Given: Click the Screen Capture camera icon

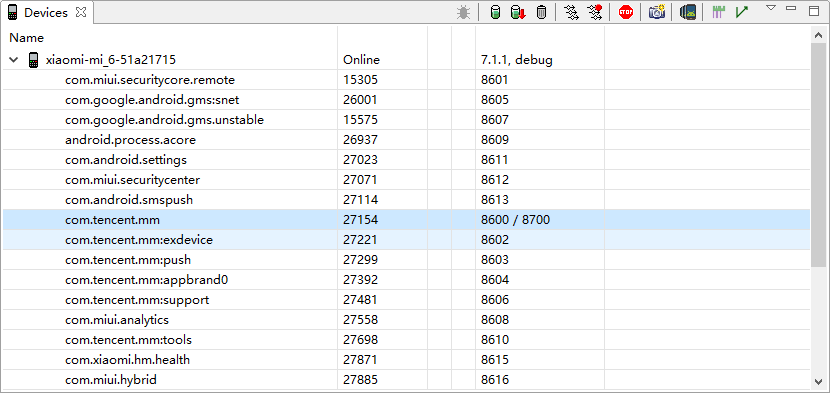Looking at the screenshot, I should (x=657, y=12).
